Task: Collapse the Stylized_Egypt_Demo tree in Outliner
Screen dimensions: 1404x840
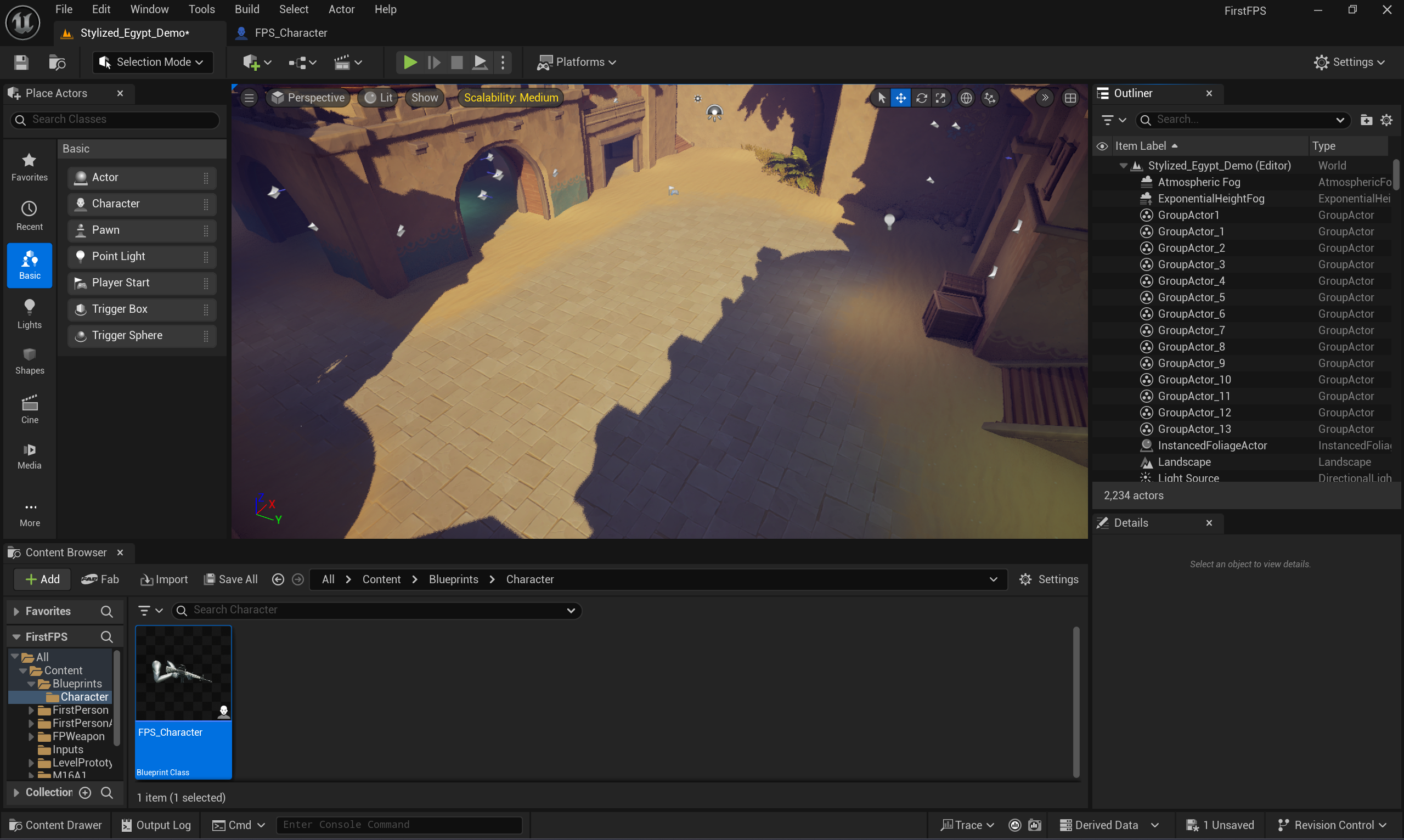Action: pos(1123,166)
